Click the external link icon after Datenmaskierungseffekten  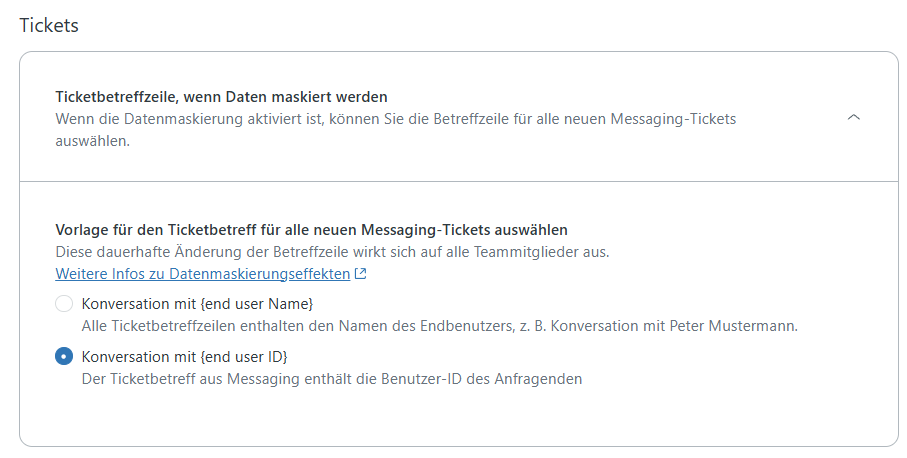pyautogui.click(x=361, y=274)
